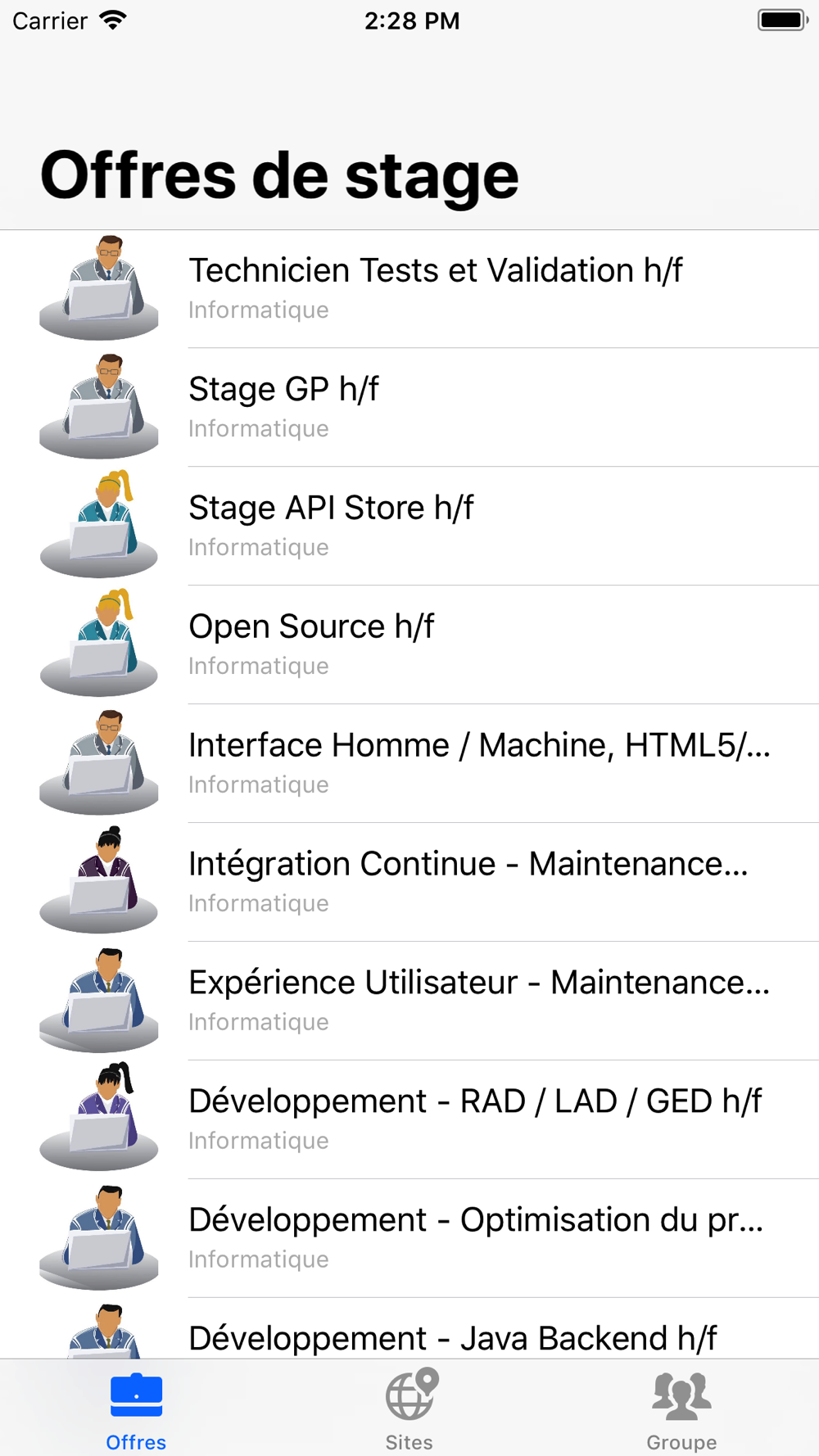Tap avatar beside Expérience Utilisateur offer
819x1456 pixels.
(x=99, y=1000)
